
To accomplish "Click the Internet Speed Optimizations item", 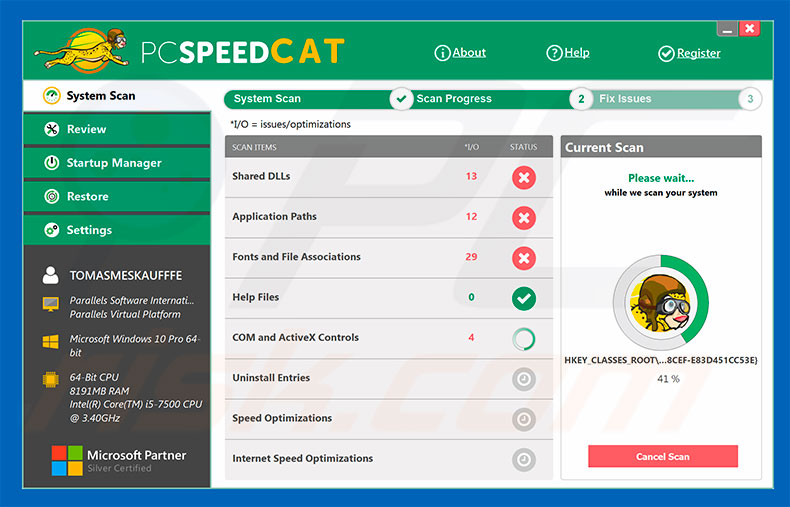I will point(388,460).
